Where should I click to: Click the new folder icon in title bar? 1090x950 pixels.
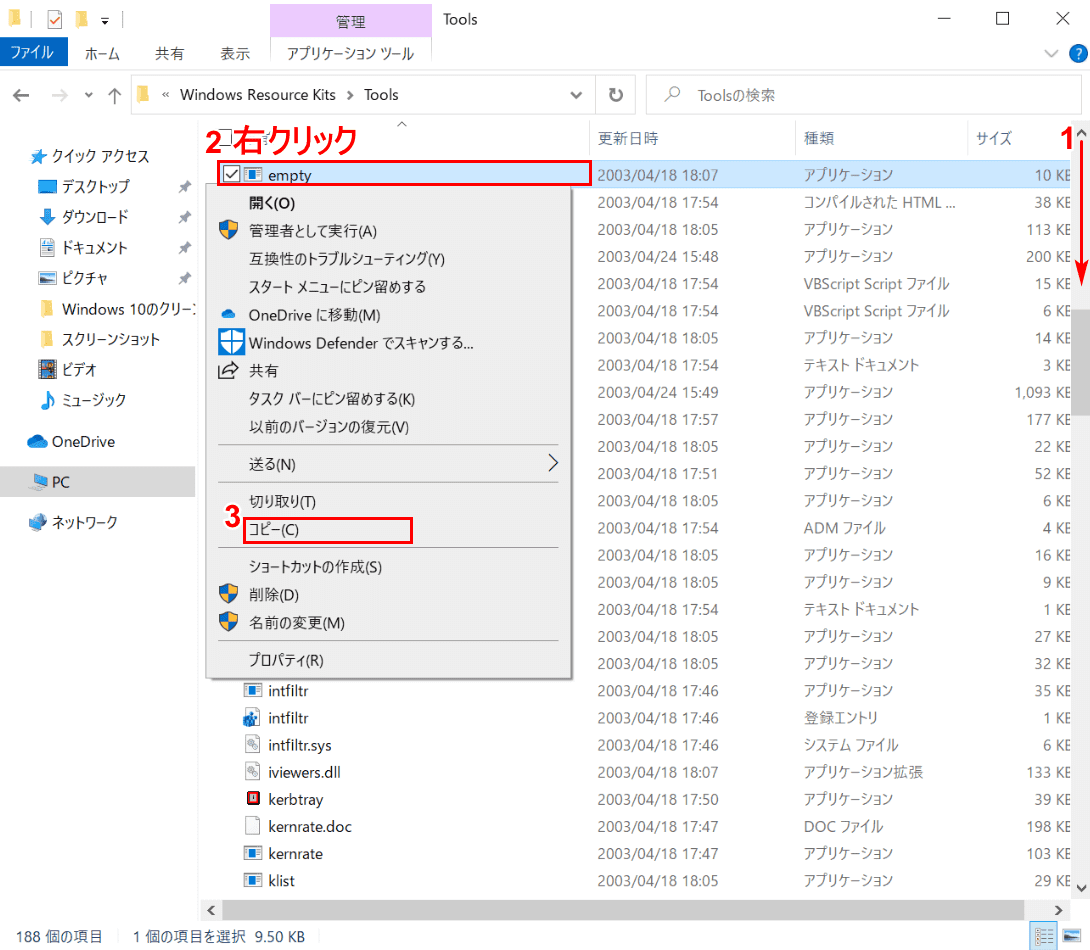81,19
